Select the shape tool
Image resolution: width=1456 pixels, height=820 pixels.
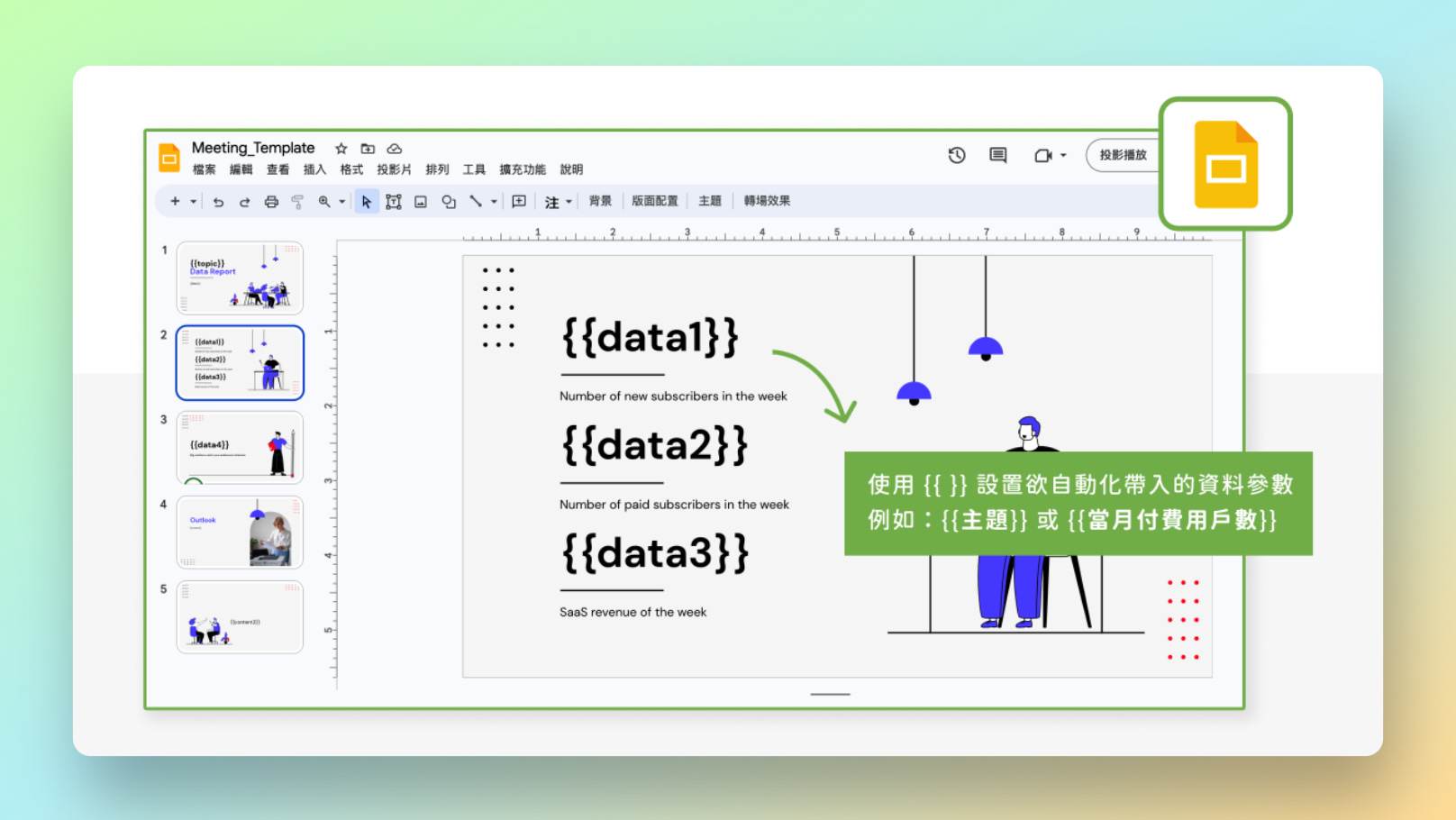tap(449, 202)
